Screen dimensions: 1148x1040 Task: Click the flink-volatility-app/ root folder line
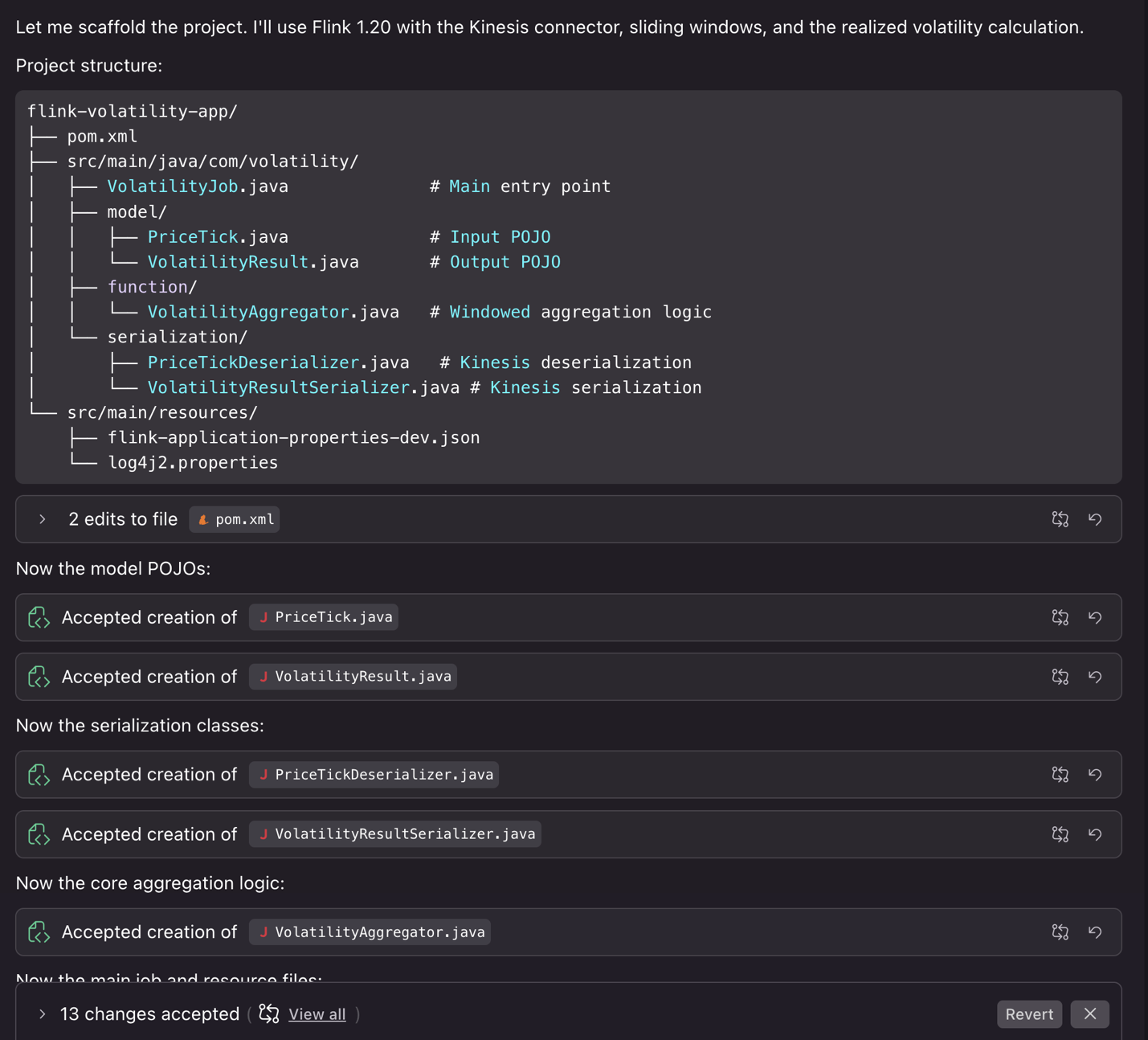click(x=133, y=112)
